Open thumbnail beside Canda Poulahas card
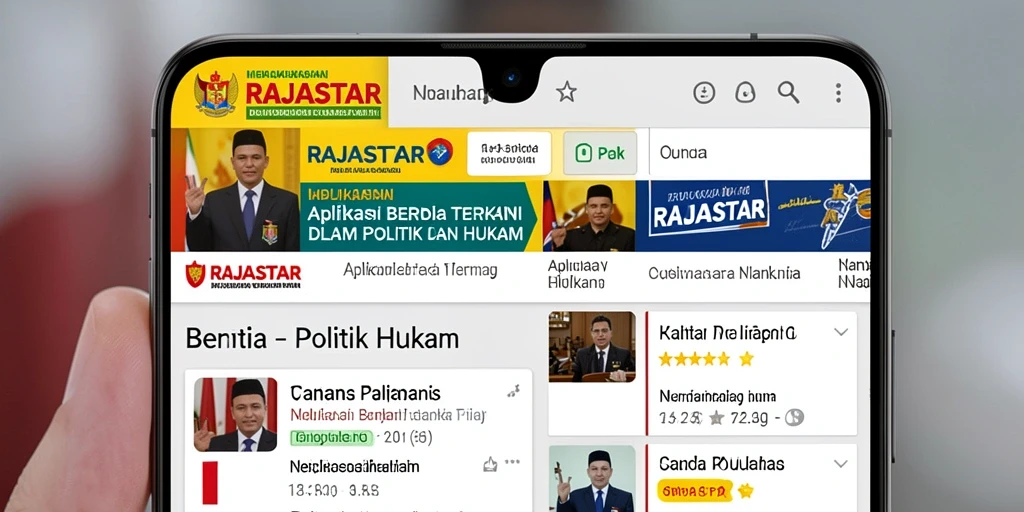This screenshot has height=512, width=1024. [x=592, y=479]
